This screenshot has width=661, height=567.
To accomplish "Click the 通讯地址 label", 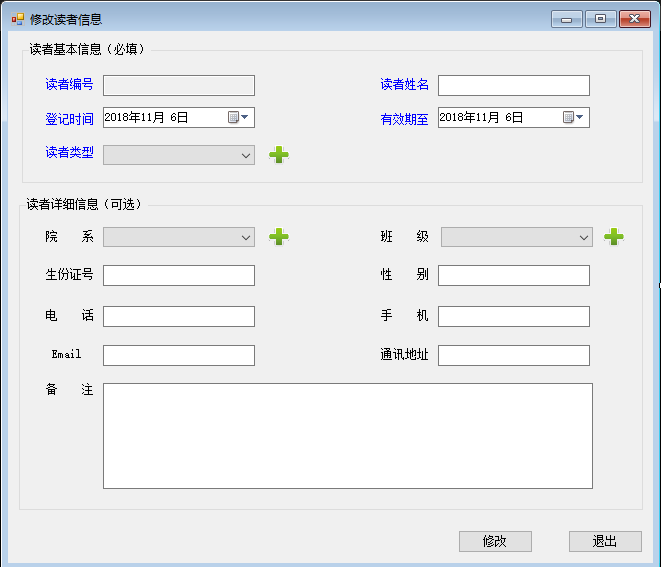I will click(404, 355).
